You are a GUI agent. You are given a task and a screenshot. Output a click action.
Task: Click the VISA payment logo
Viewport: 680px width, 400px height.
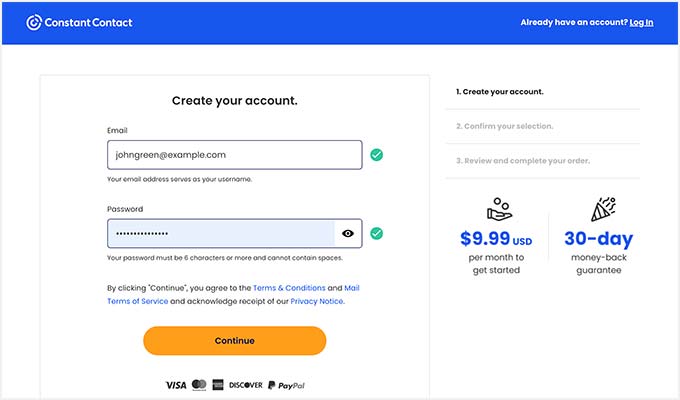point(176,385)
